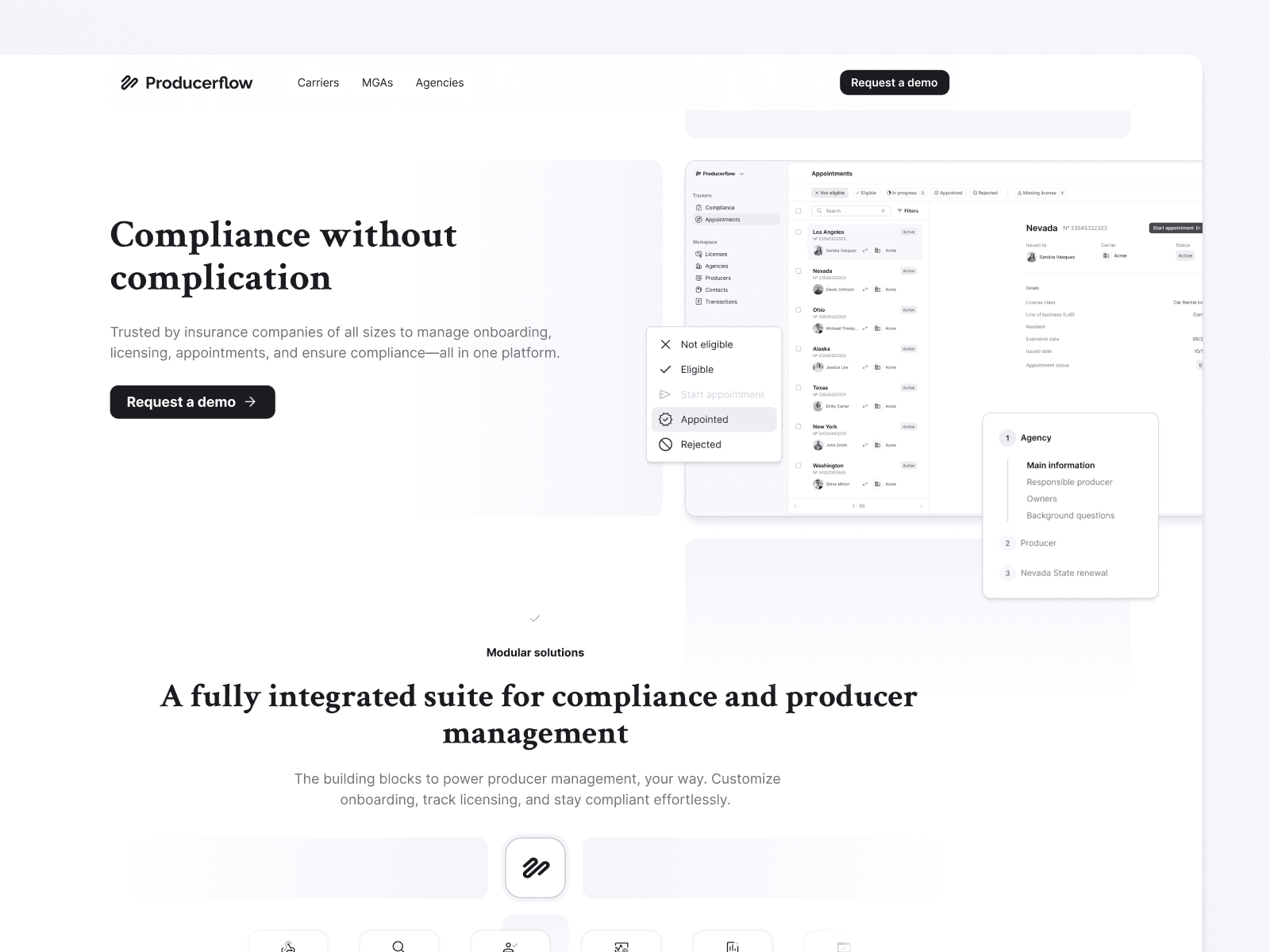Select the In progress filter chip

[x=906, y=193]
